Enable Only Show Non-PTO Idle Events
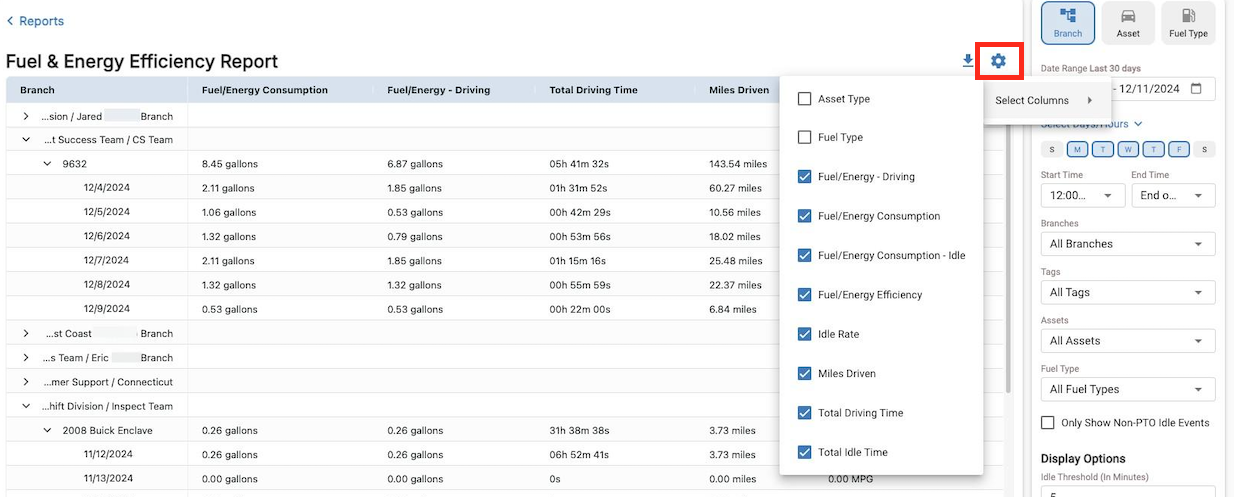Screen dimensions: 1234x497 tap(1048, 423)
